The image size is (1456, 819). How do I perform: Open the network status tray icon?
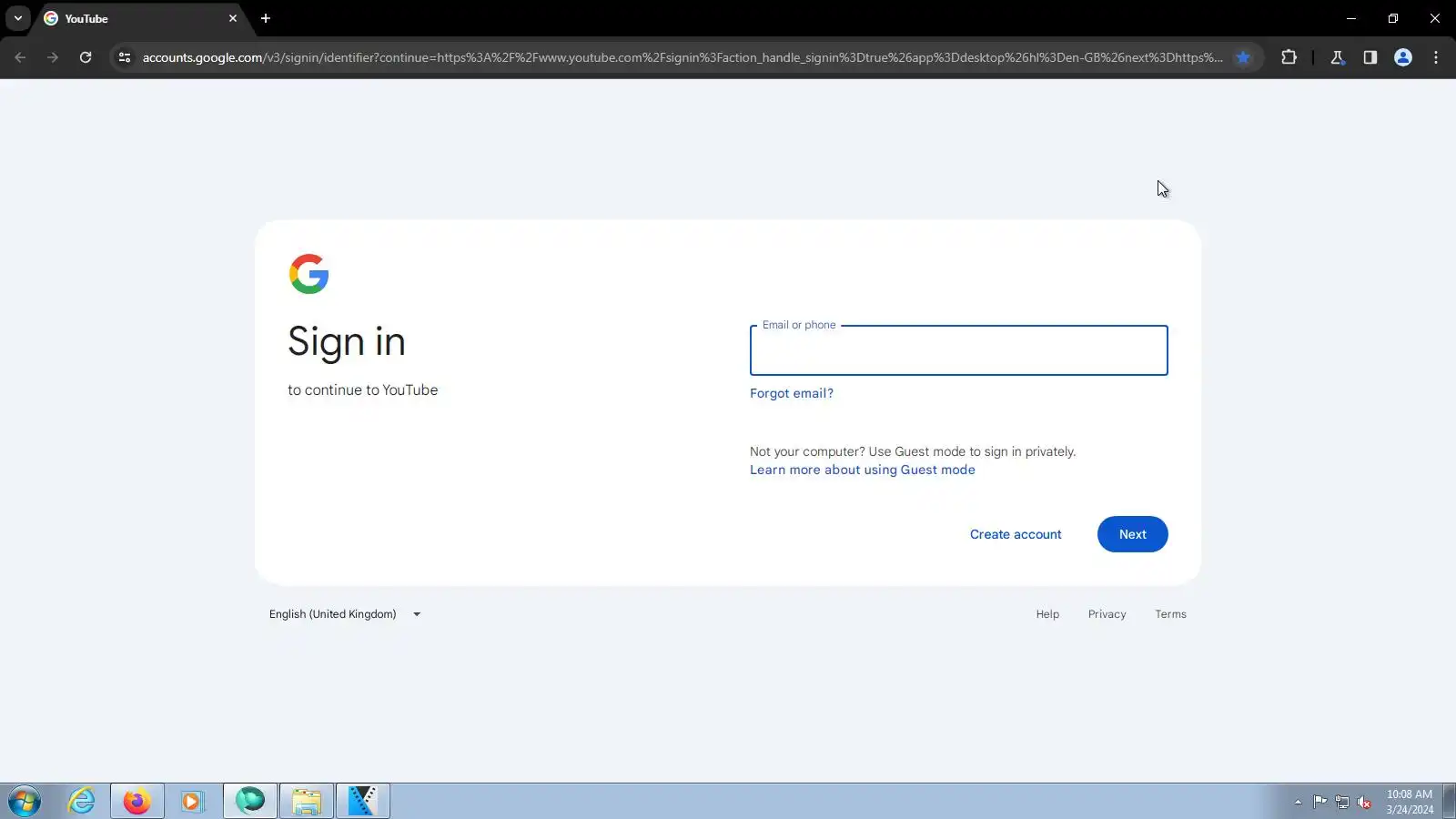tap(1342, 802)
